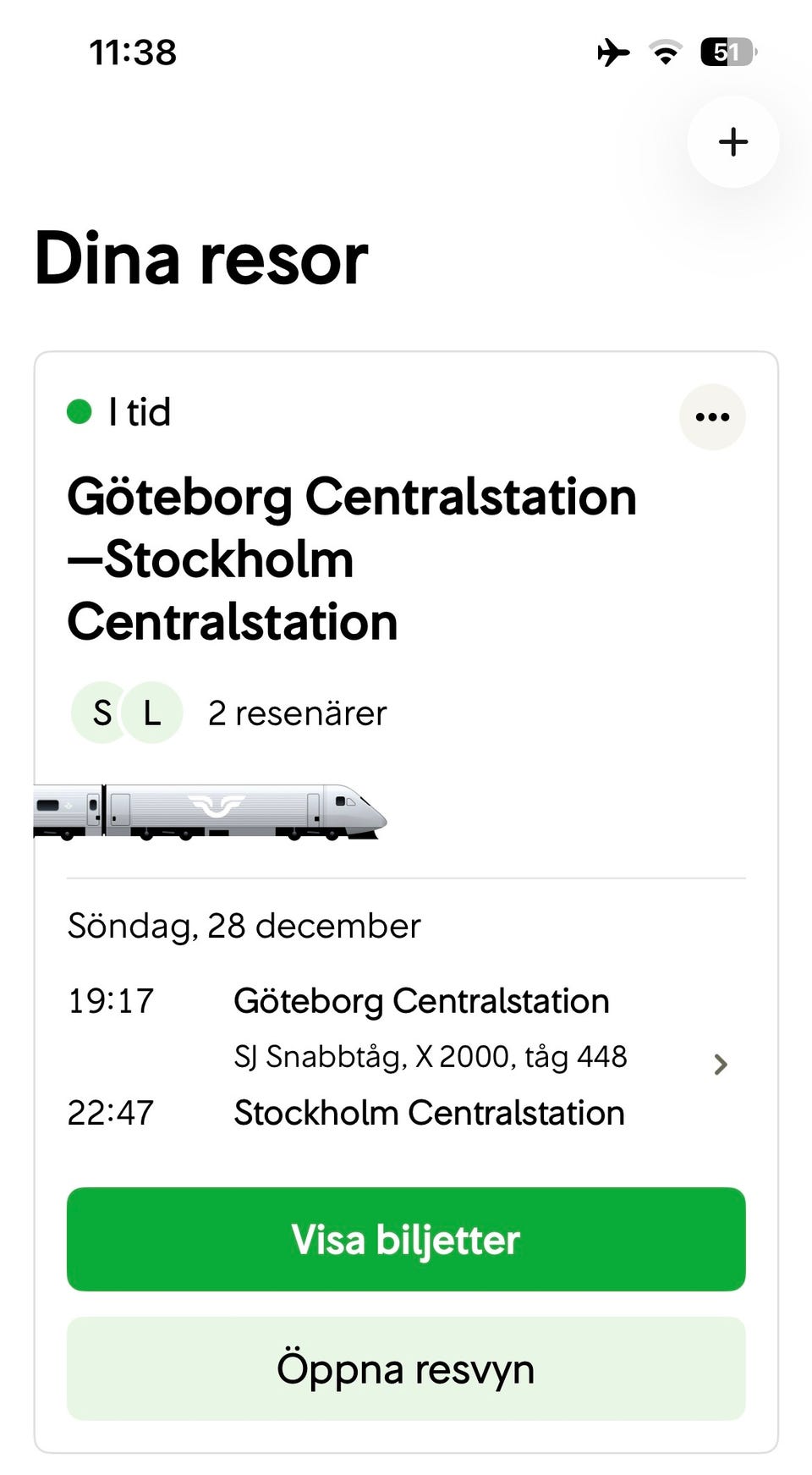
Task: Open the three-dots trip options menu
Action: tap(712, 416)
